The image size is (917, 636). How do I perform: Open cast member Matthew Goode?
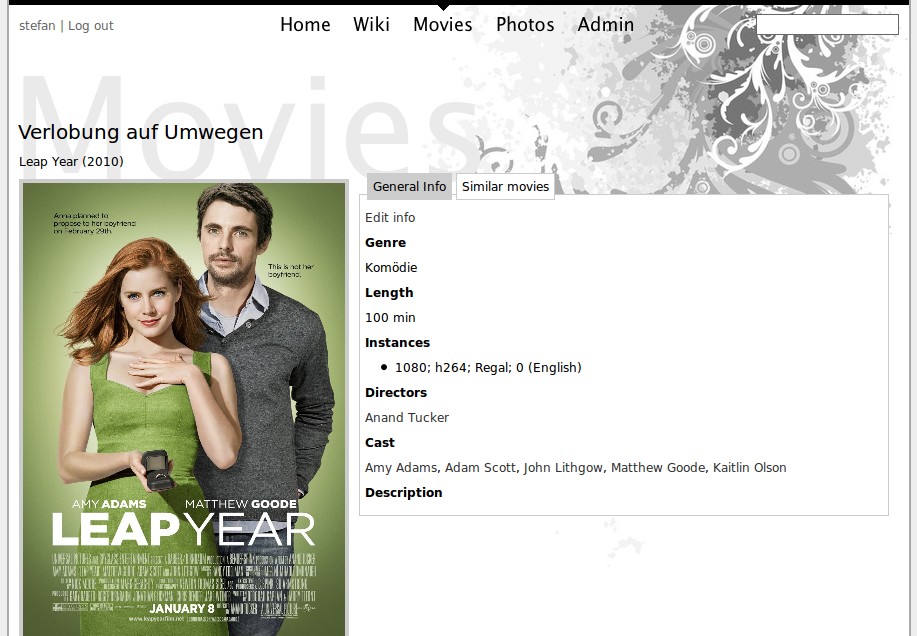pos(658,468)
